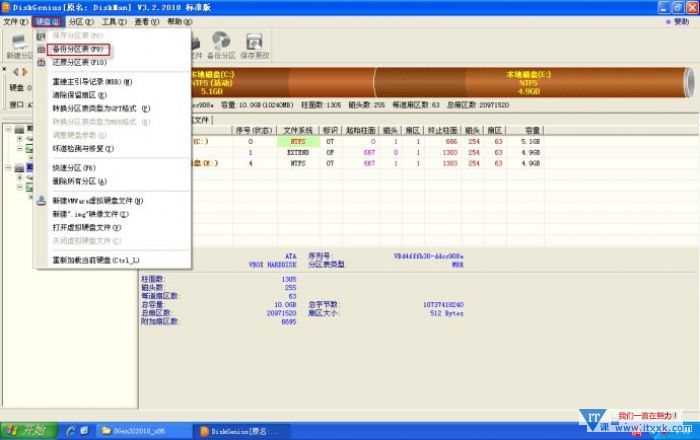Go to next disk with the orange right arrow

[x=25, y=72]
